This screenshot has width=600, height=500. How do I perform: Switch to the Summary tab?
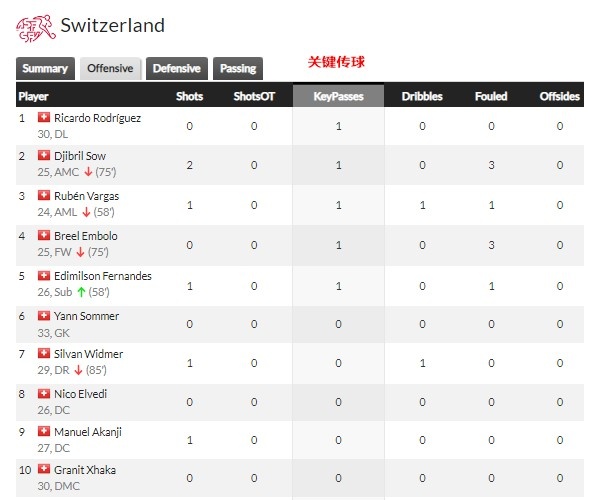(45, 68)
